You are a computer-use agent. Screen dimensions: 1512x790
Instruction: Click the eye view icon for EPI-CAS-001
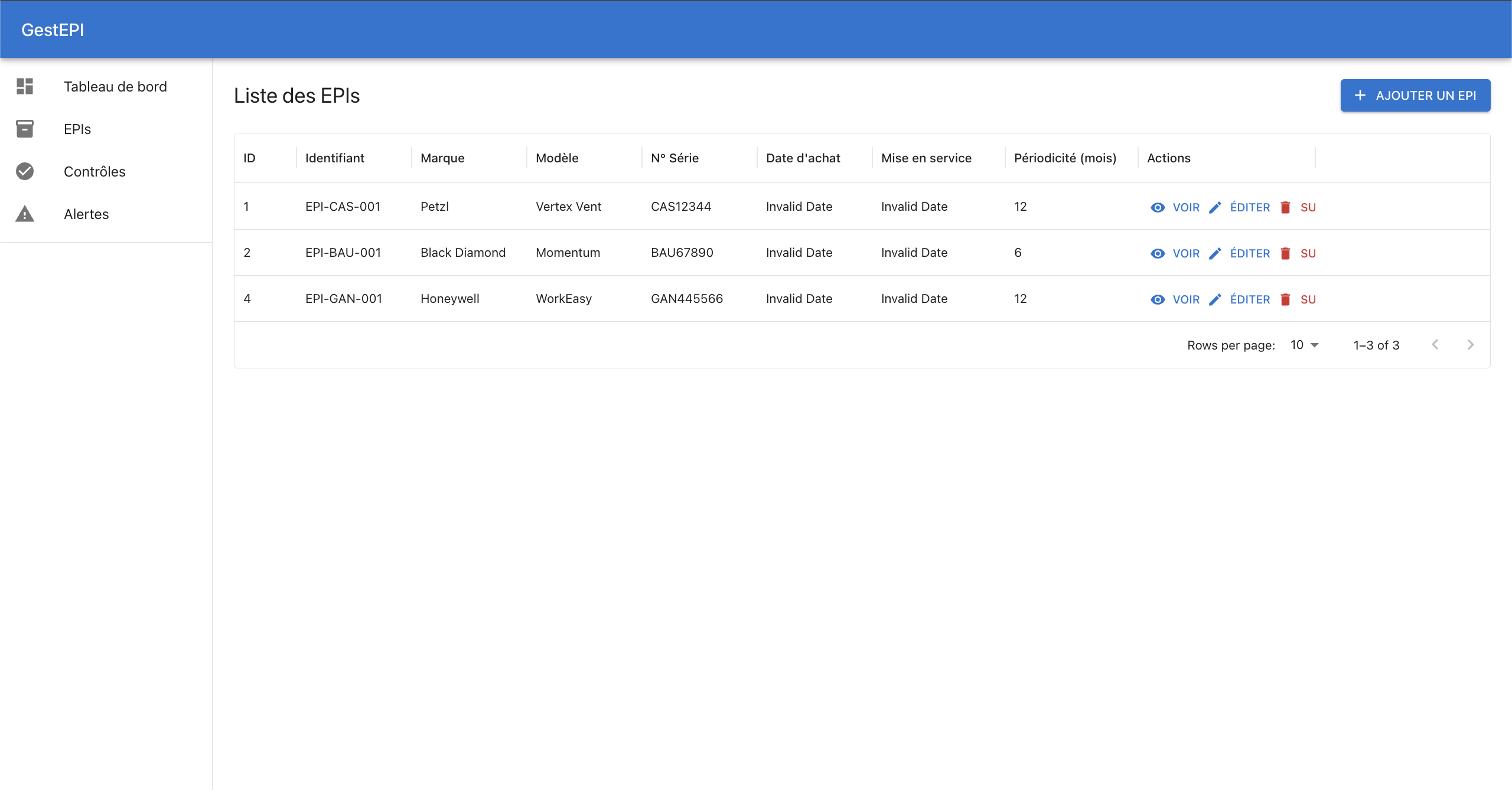click(x=1158, y=207)
